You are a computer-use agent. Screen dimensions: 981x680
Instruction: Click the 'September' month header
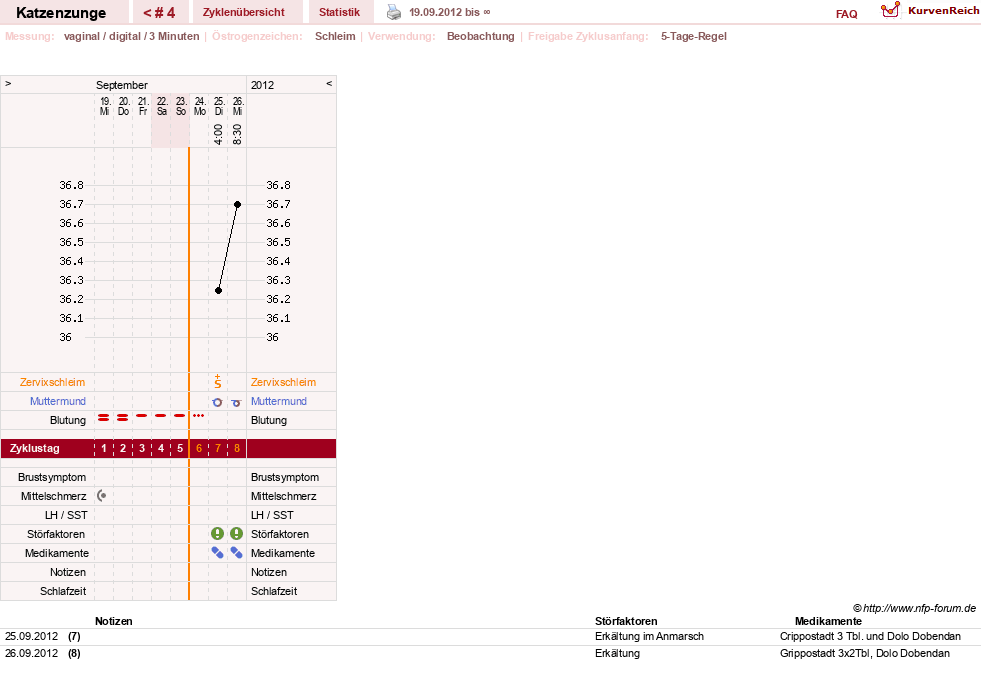121,85
